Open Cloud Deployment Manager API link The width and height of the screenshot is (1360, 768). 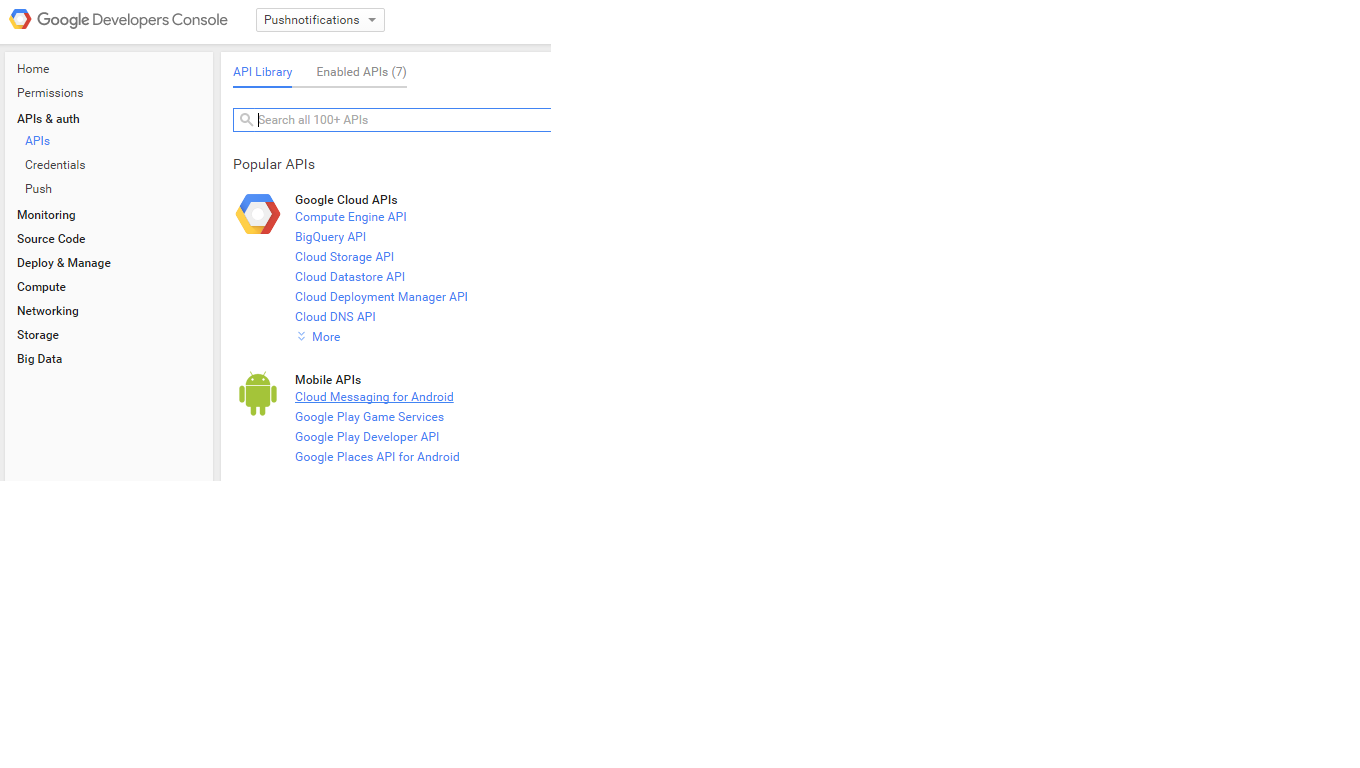click(x=381, y=297)
